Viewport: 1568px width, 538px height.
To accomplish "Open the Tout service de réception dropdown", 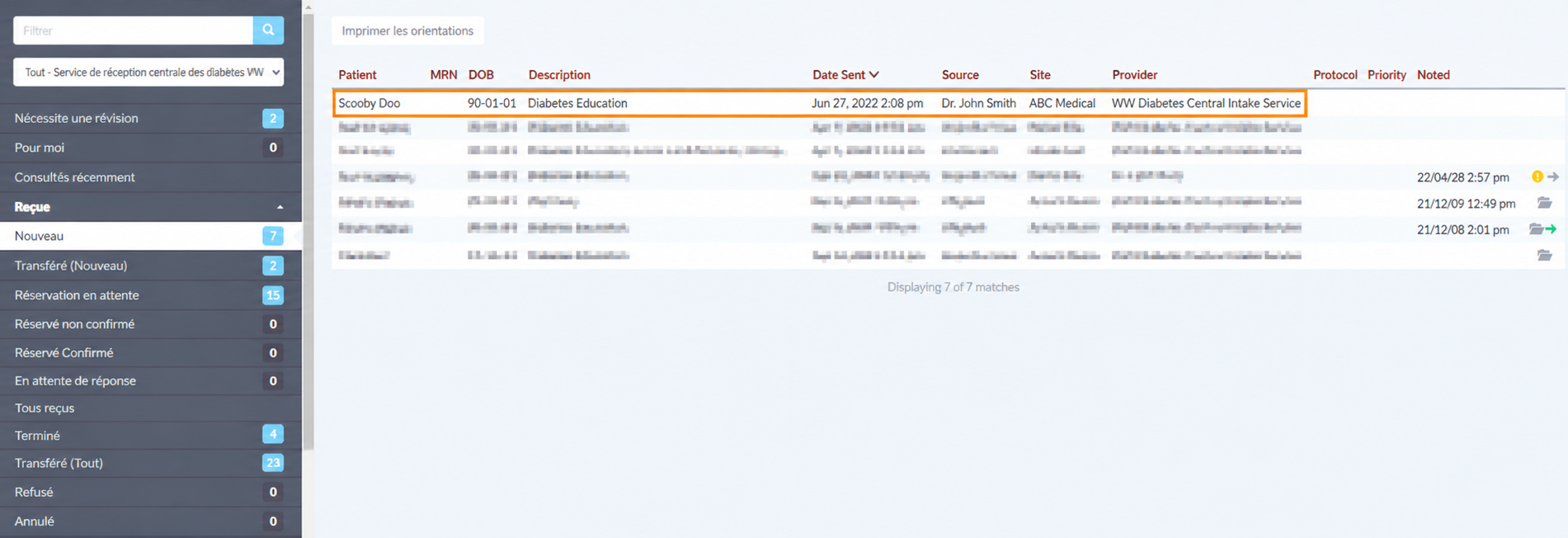I will coord(148,72).
